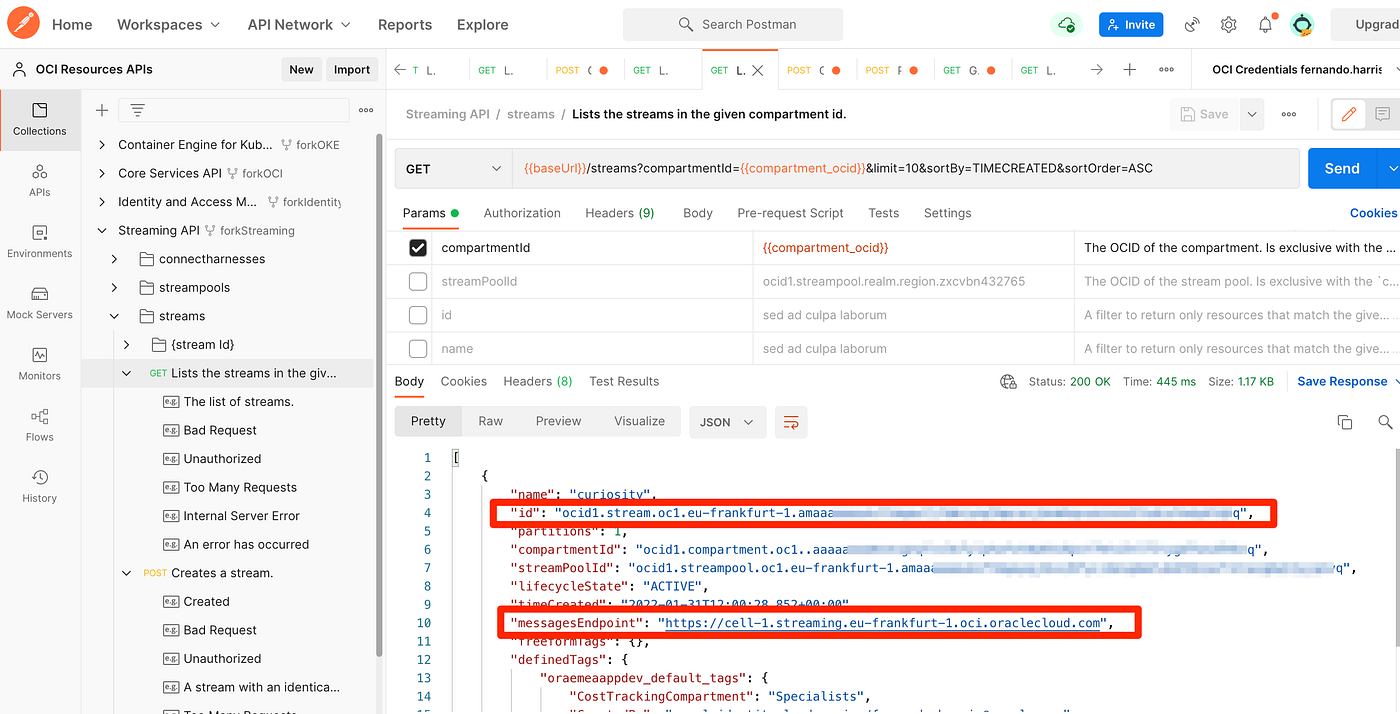Click the messagesEndpoint URL link
Viewport: 1400px width, 714px height.
[883, 623]
